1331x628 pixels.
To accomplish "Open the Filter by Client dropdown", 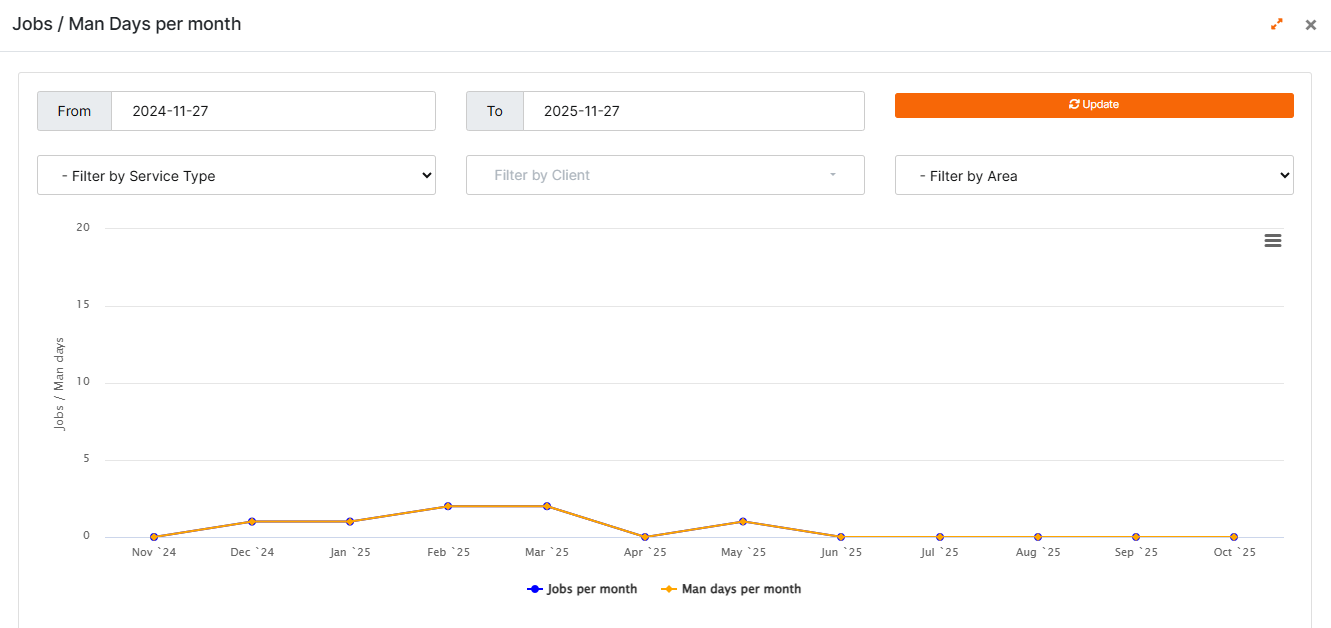I will [x=665, y=175].
